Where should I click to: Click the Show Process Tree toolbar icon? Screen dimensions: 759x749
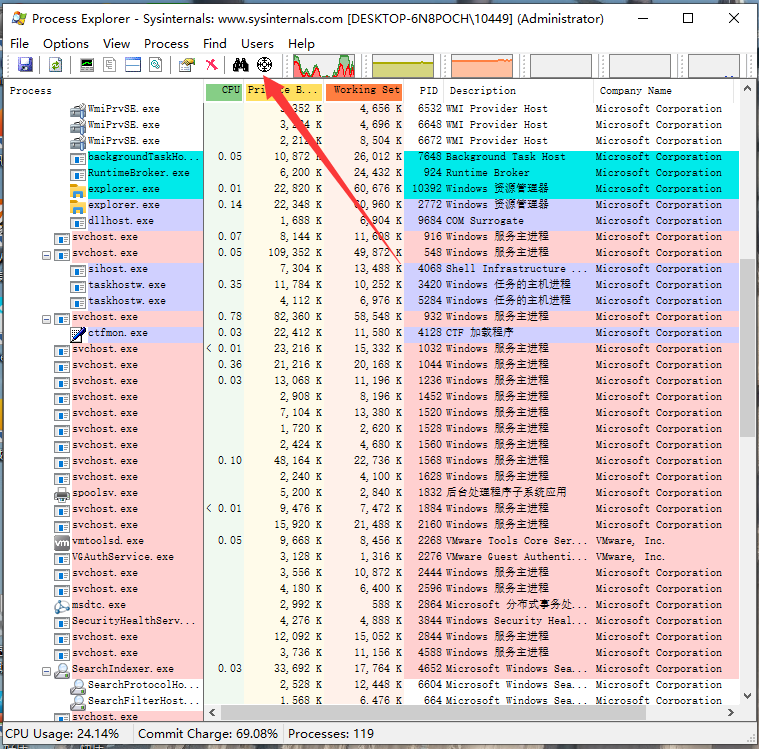tap(110, 64)
